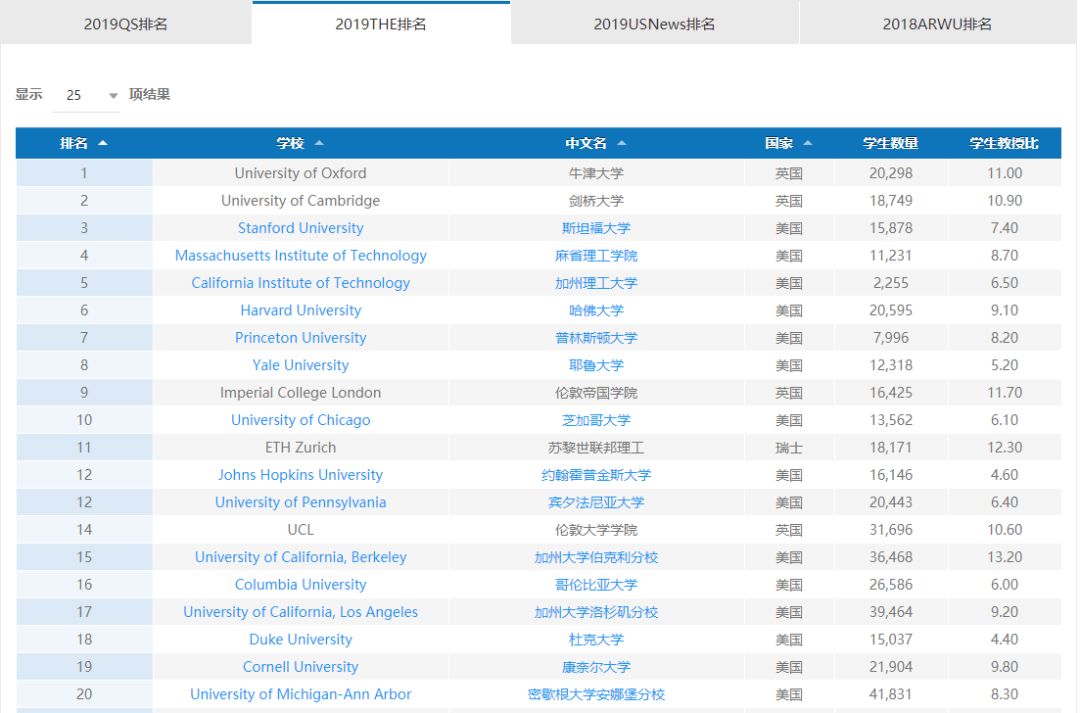Screen dimensions: 1080x713
Task: Open University of California, Los Angeles link
Action: coord(300,612)
